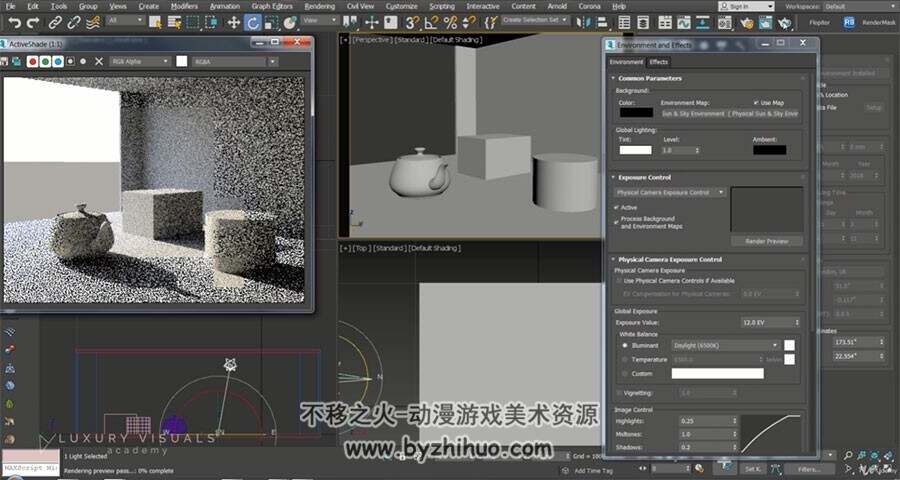Click the Render Preview button
Image resolution: width=900 pixels, height=480 pixels.
pos(766,241)
